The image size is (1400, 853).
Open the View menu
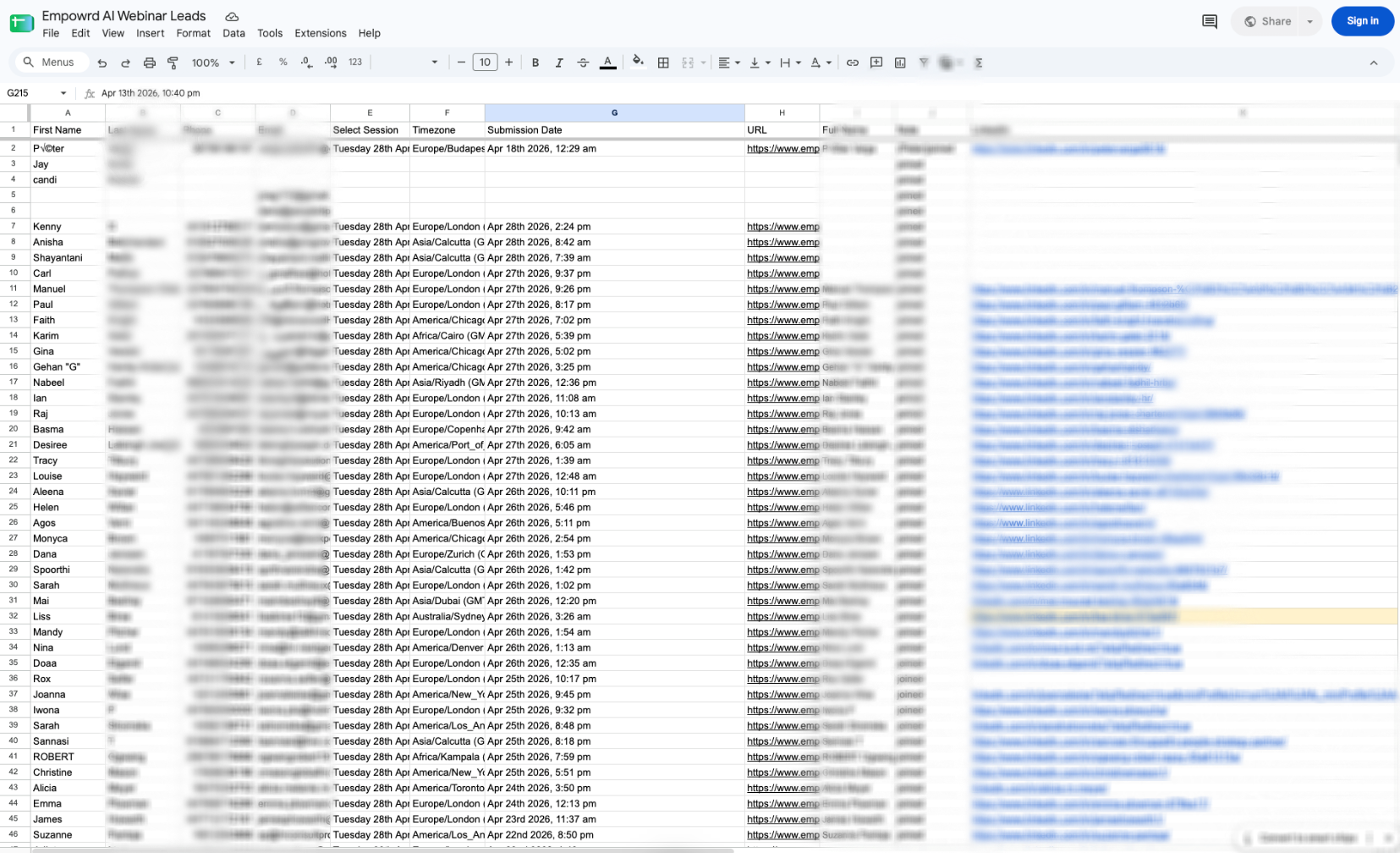point(113,33)
